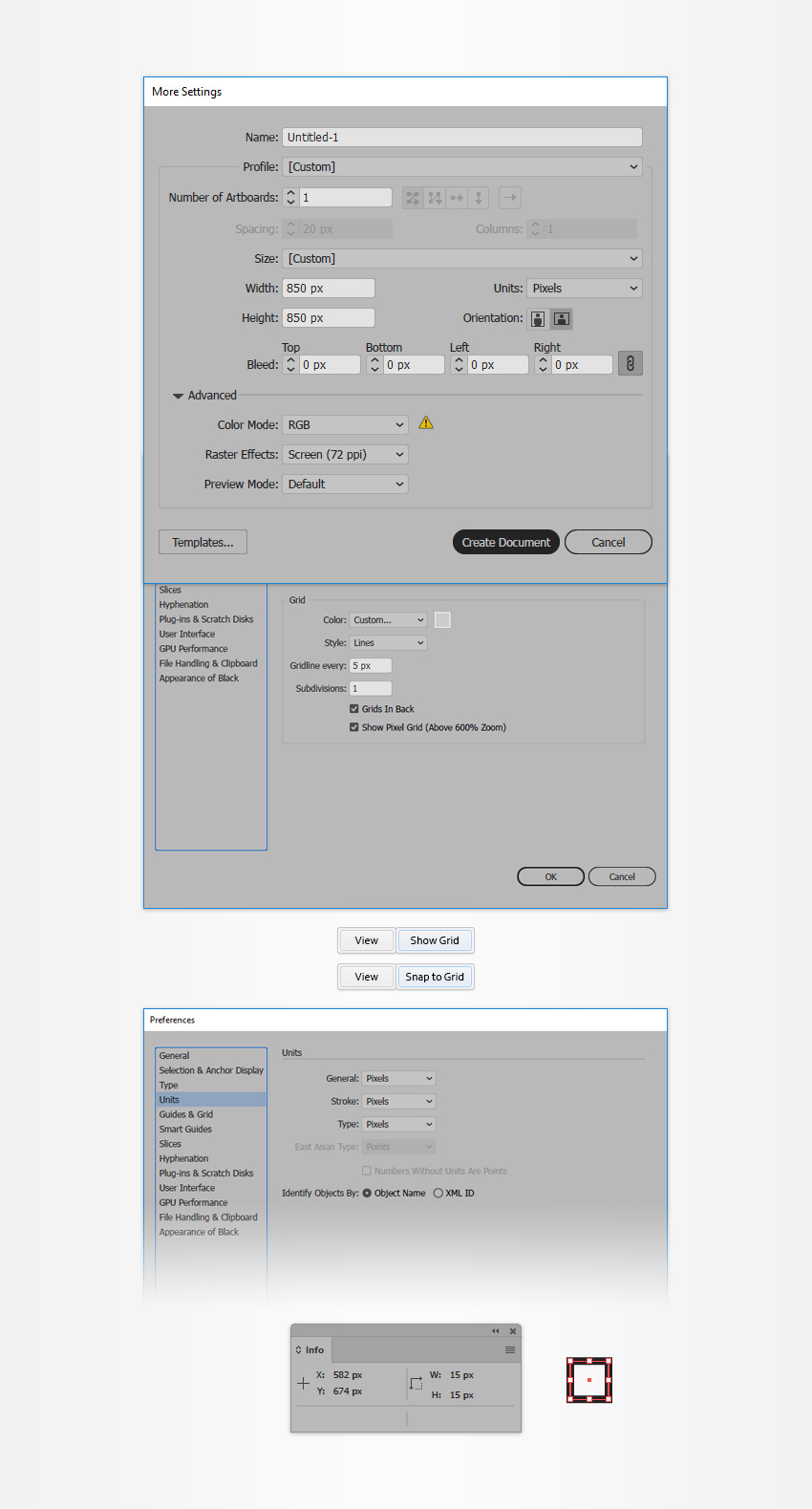Open the Size dropdown
Viewport: 812px width, 1509px height.
(462, 259)
